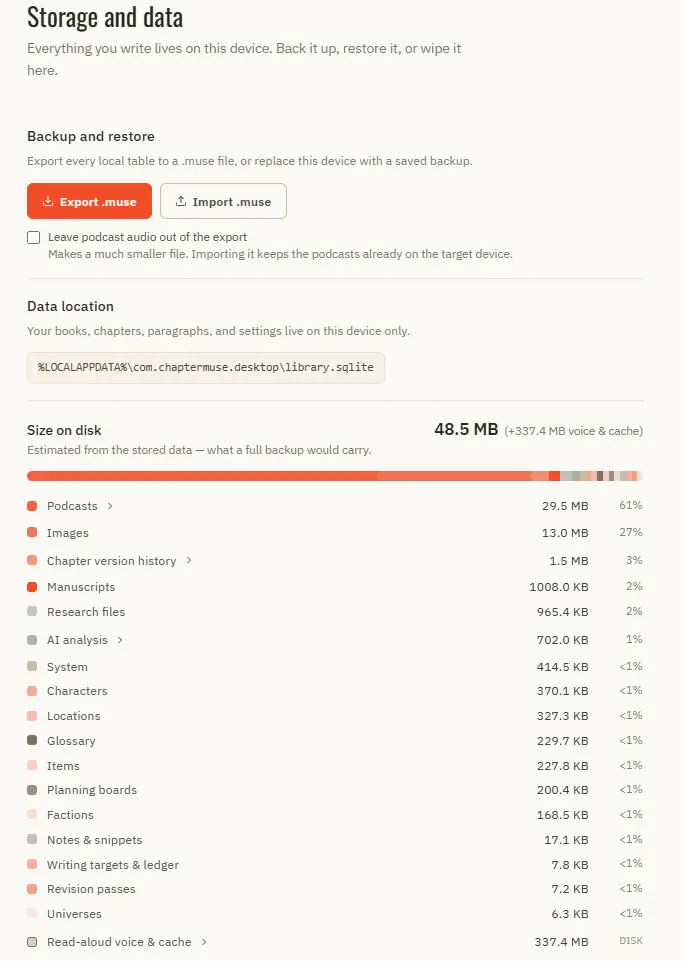Click the Podcasts color dot
The width and height of the screenshot is (684, 961).
tap(32, 506)
